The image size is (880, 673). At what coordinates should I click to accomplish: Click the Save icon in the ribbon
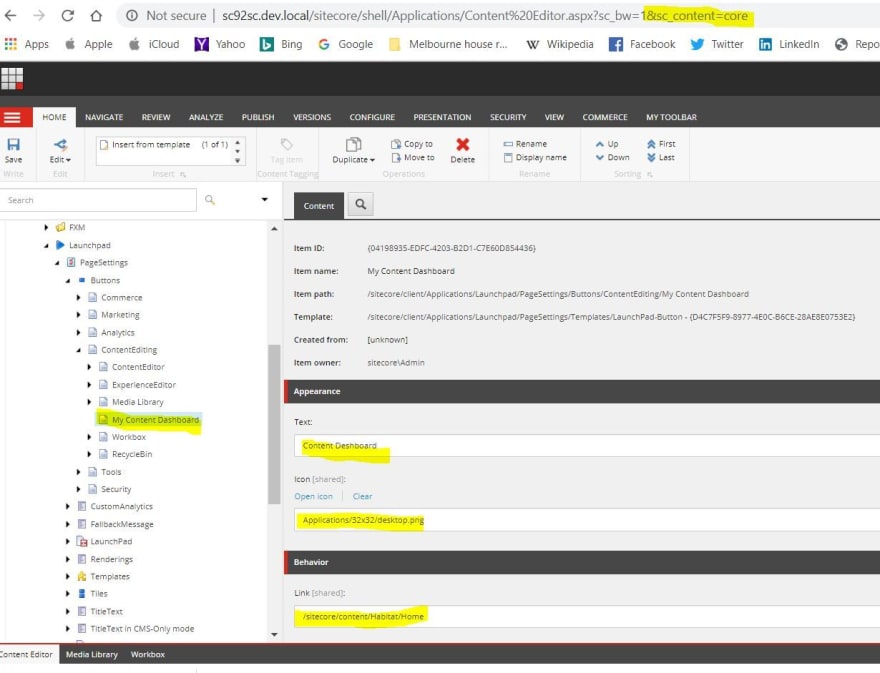point(13,145)
